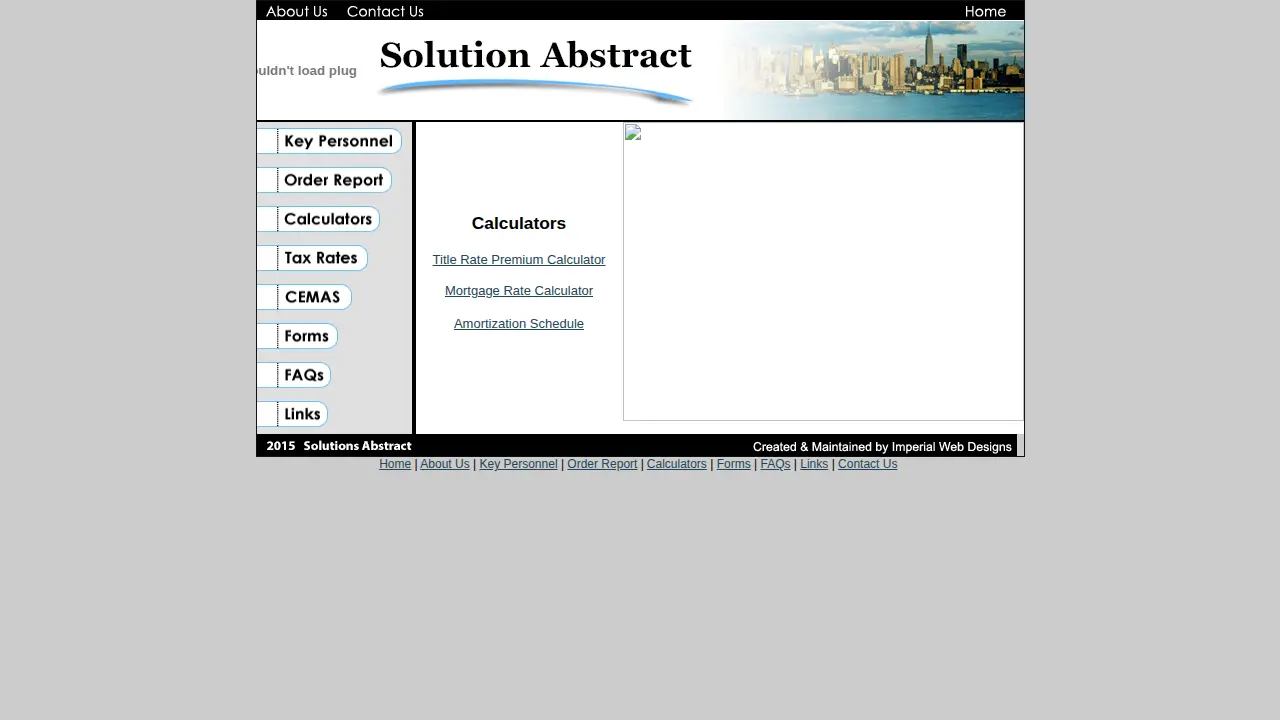The image size is (1280, 720).
Task: Go to Contact Us in top bar
Action: coord(385,11)
